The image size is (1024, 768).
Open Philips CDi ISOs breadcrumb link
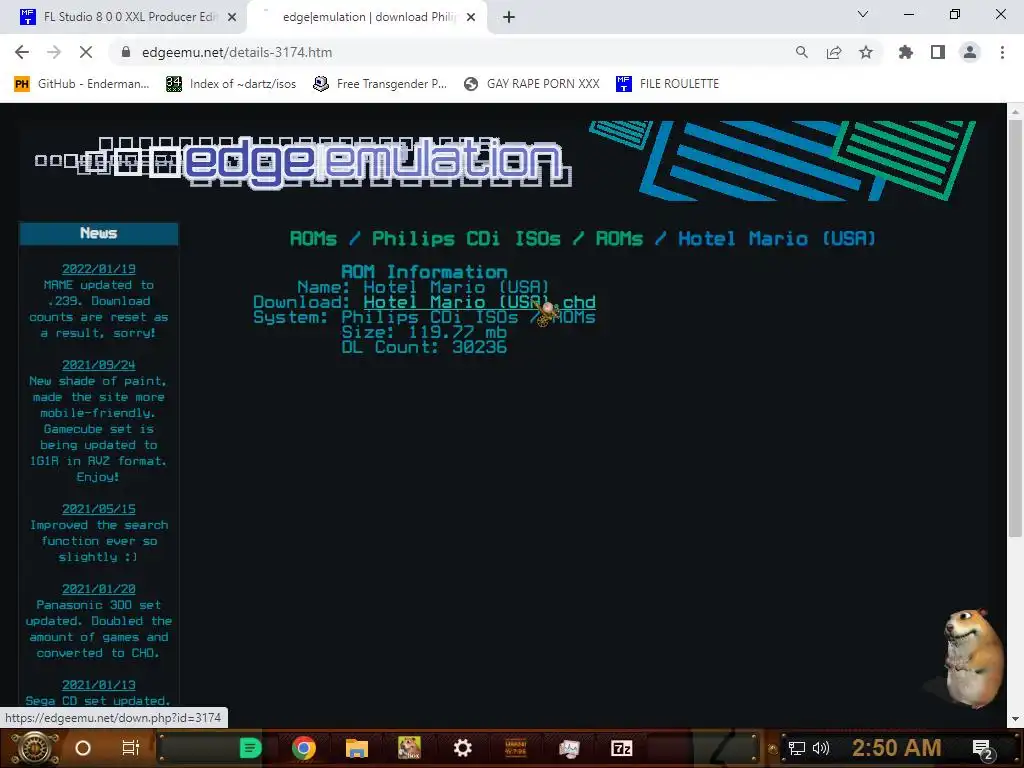466,238
